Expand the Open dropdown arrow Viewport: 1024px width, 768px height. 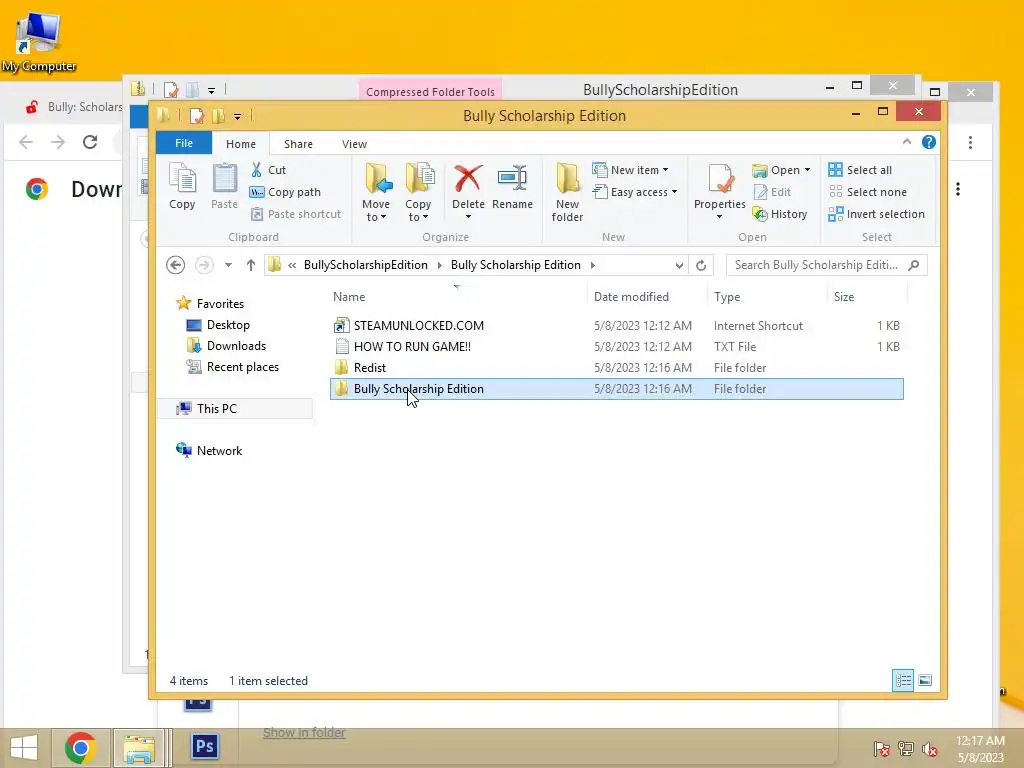(808, 170)
